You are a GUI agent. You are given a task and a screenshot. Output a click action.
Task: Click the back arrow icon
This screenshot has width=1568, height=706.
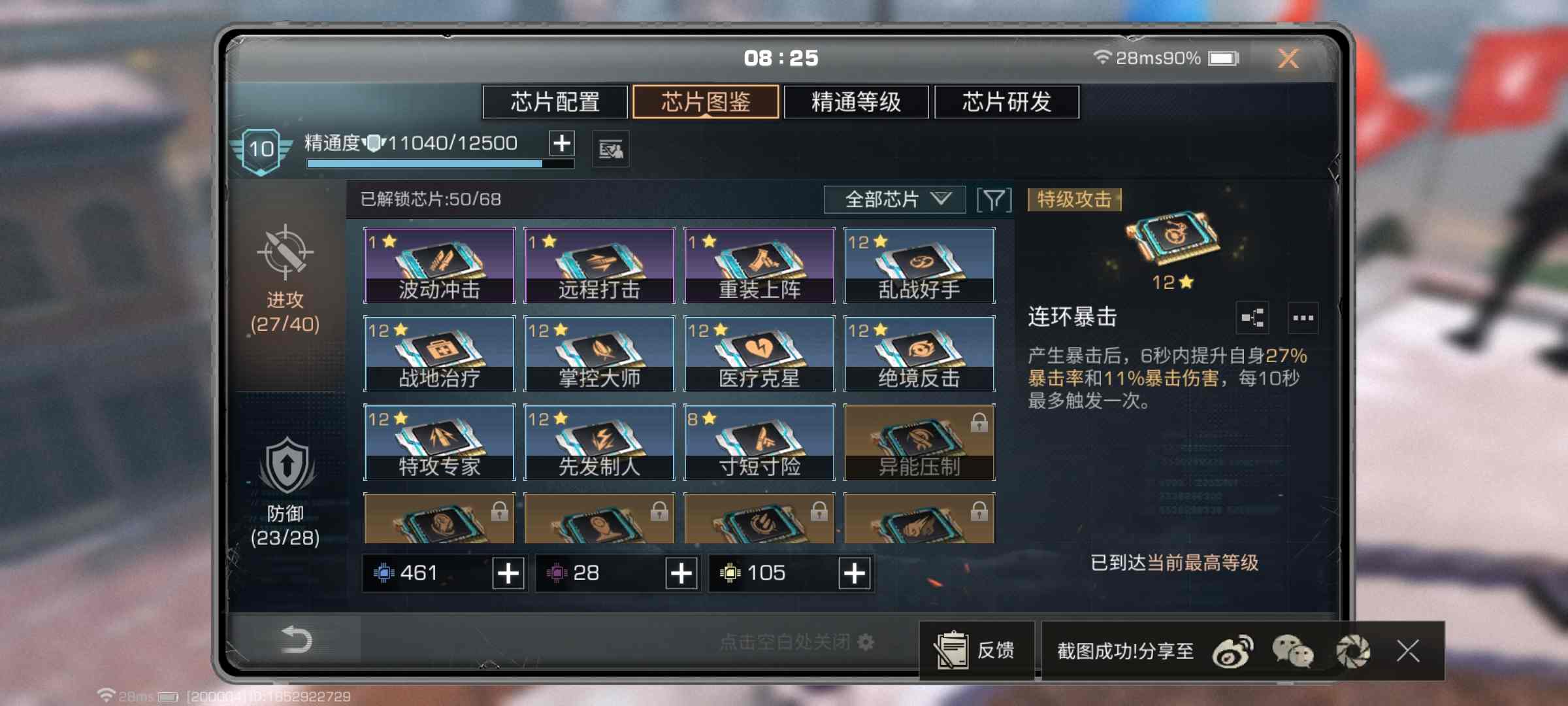point(296,639)
